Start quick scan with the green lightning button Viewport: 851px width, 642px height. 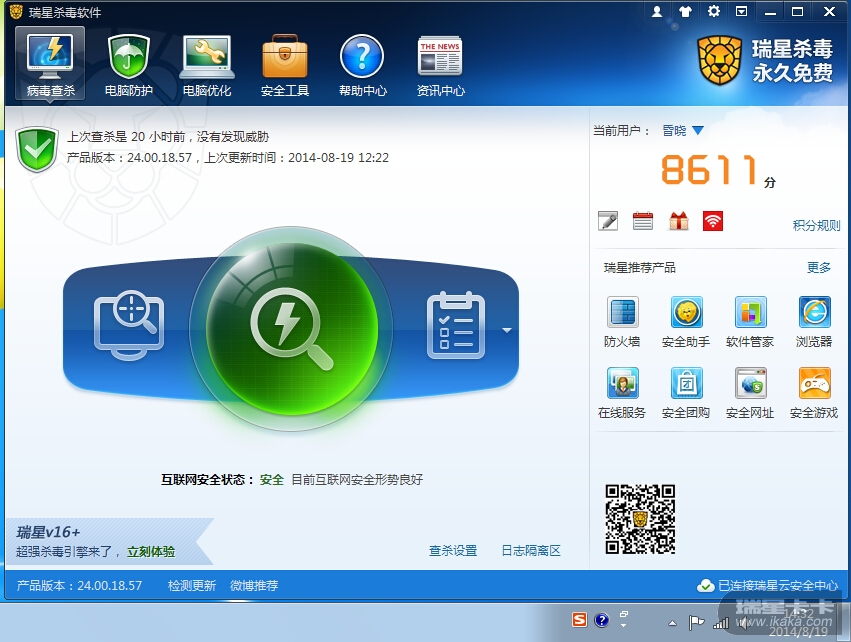[291, 328]
